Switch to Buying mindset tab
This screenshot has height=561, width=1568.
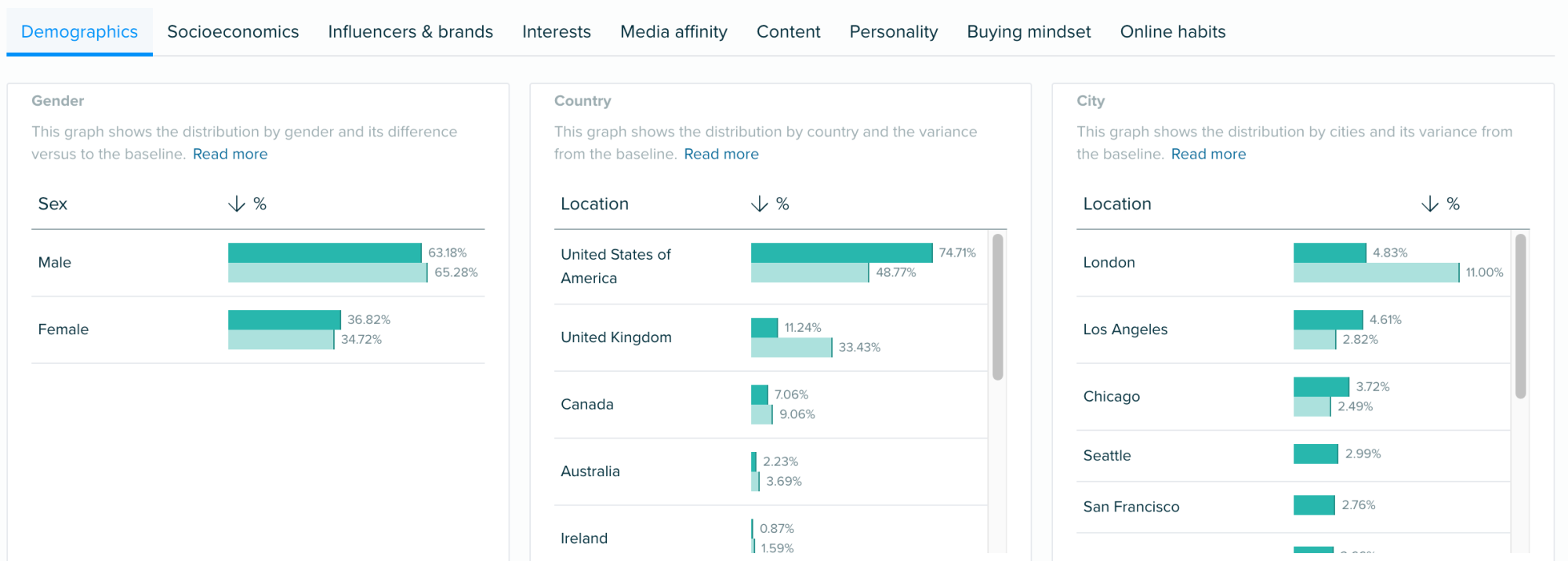(x=1029, y=31)
